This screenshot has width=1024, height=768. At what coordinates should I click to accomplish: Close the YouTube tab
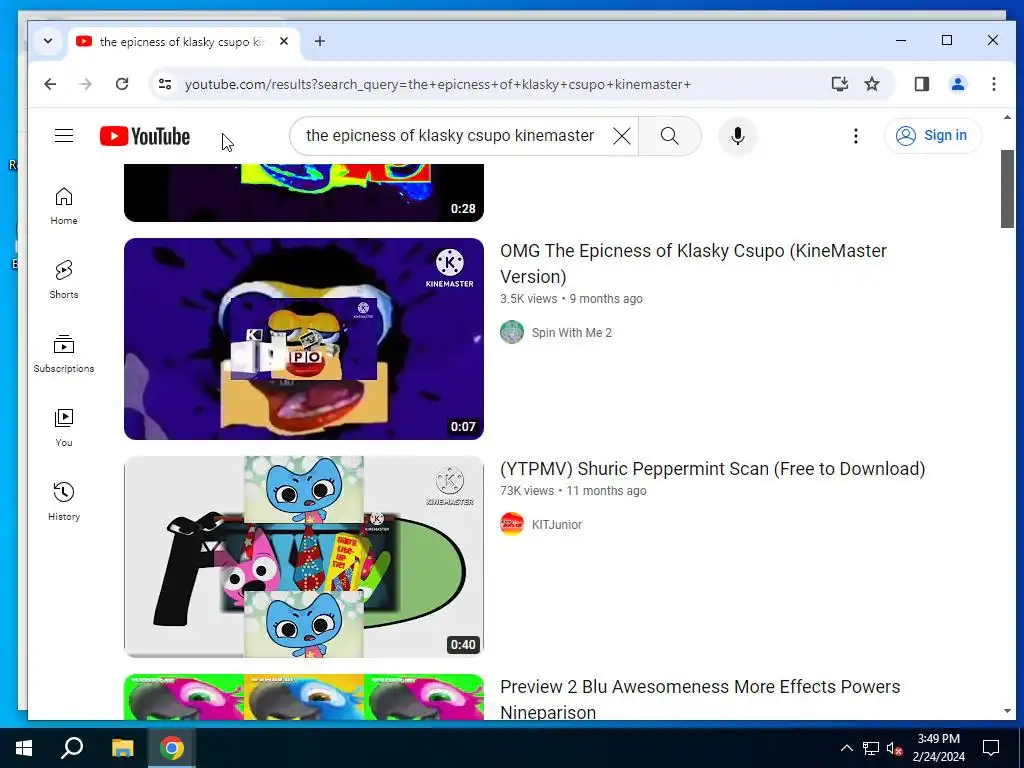[x=283, y=41]
